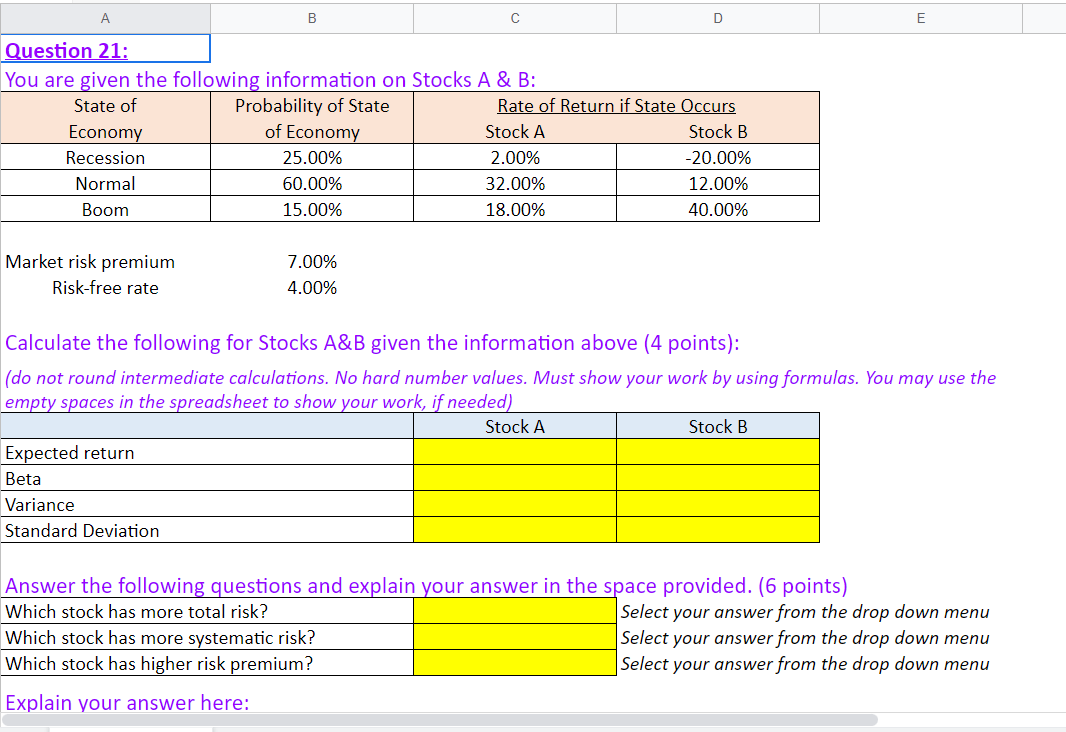Click the 'Risk-free rate' label cell

coord(105,287)
